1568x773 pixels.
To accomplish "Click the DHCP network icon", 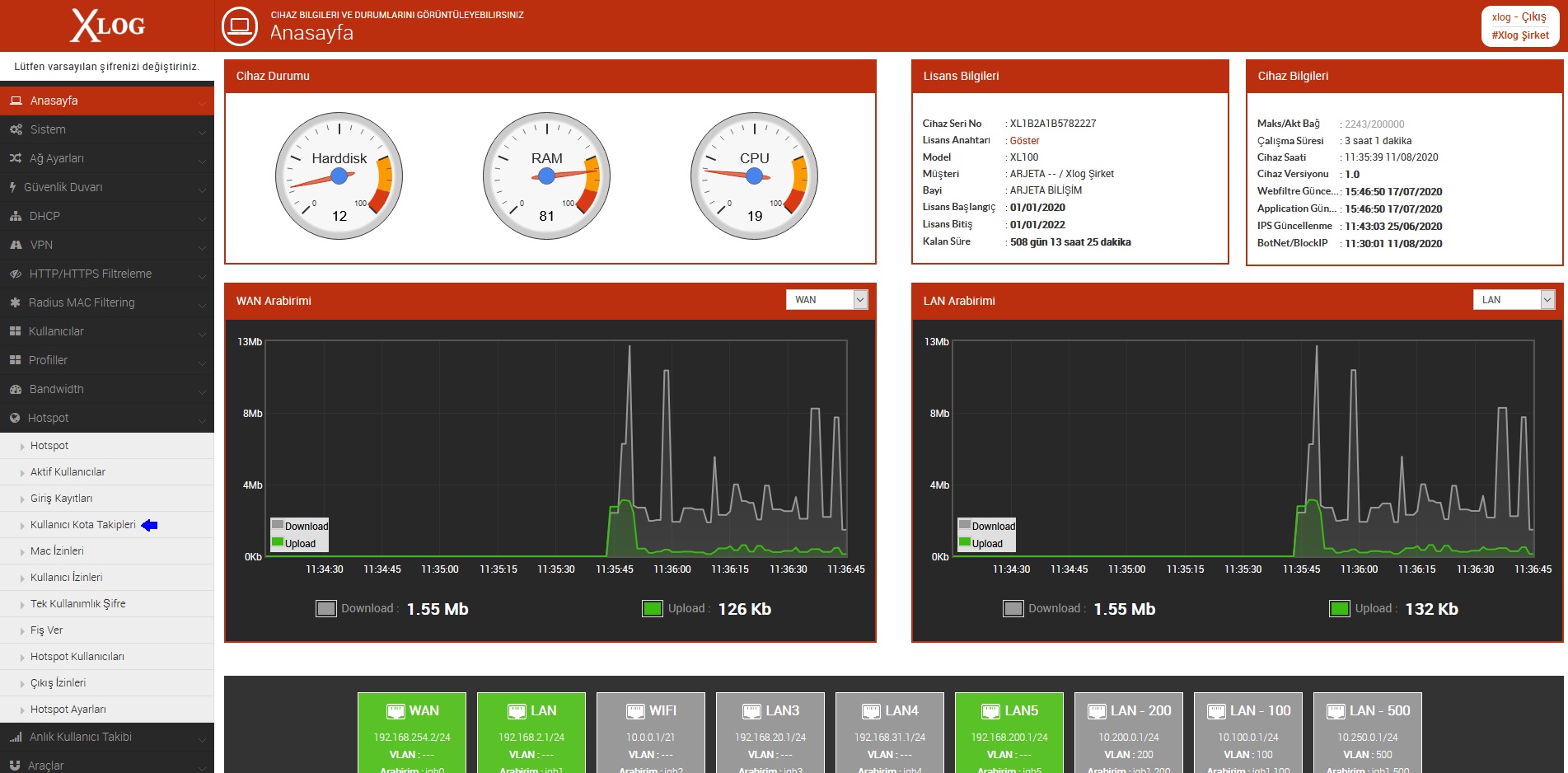I will tap(16, 216).
